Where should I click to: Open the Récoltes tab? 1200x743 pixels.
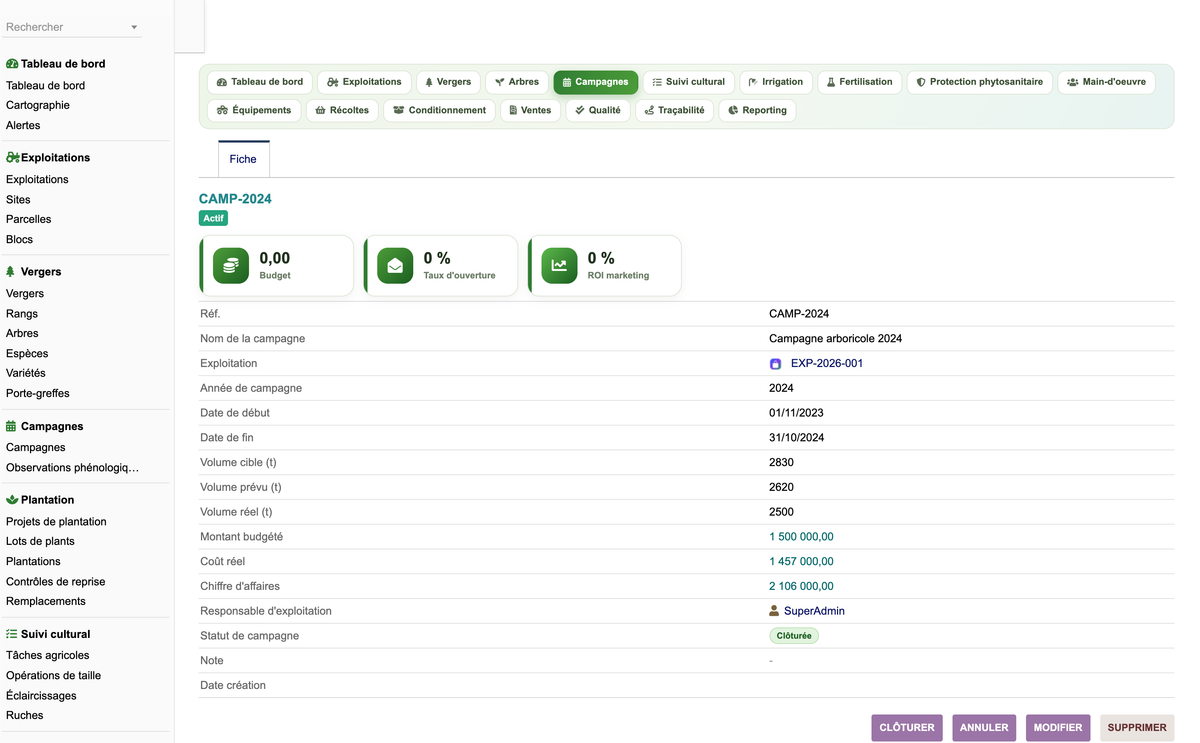point(342,110)
